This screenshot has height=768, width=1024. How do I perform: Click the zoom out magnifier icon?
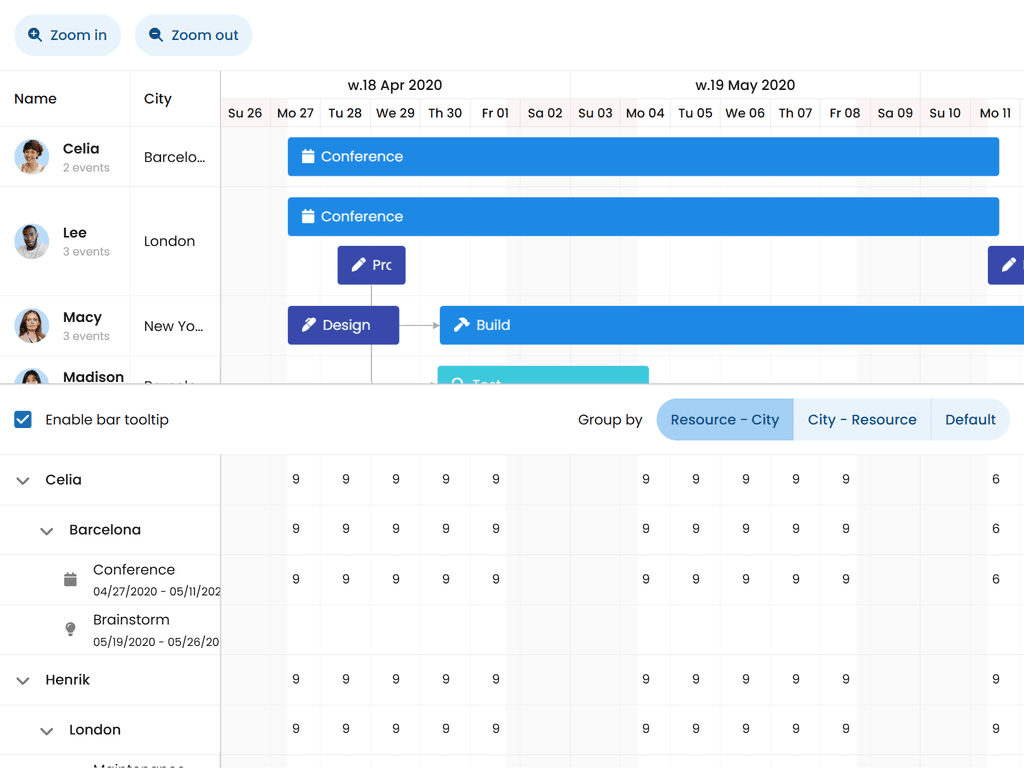(156, 35)
